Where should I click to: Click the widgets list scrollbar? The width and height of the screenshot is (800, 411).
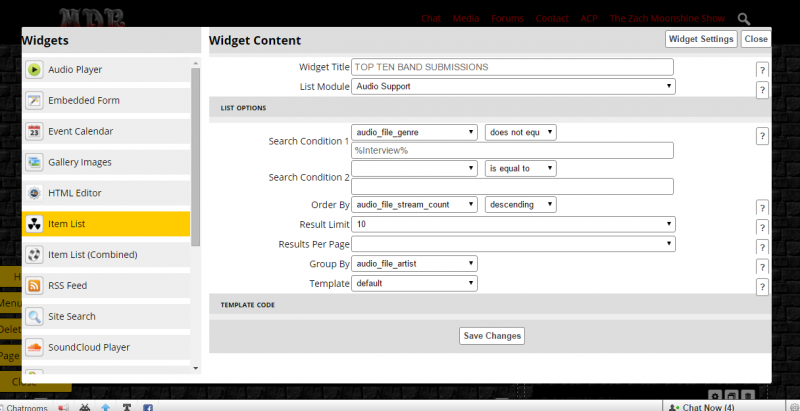point(195,156)
